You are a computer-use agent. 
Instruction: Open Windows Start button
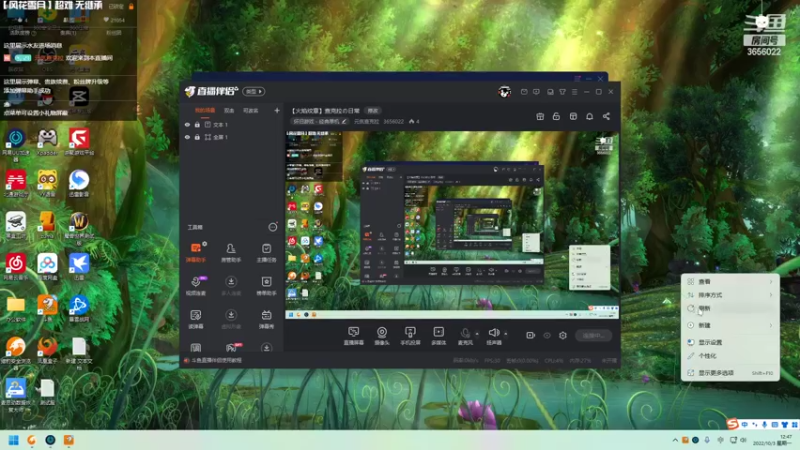[14, 440]
